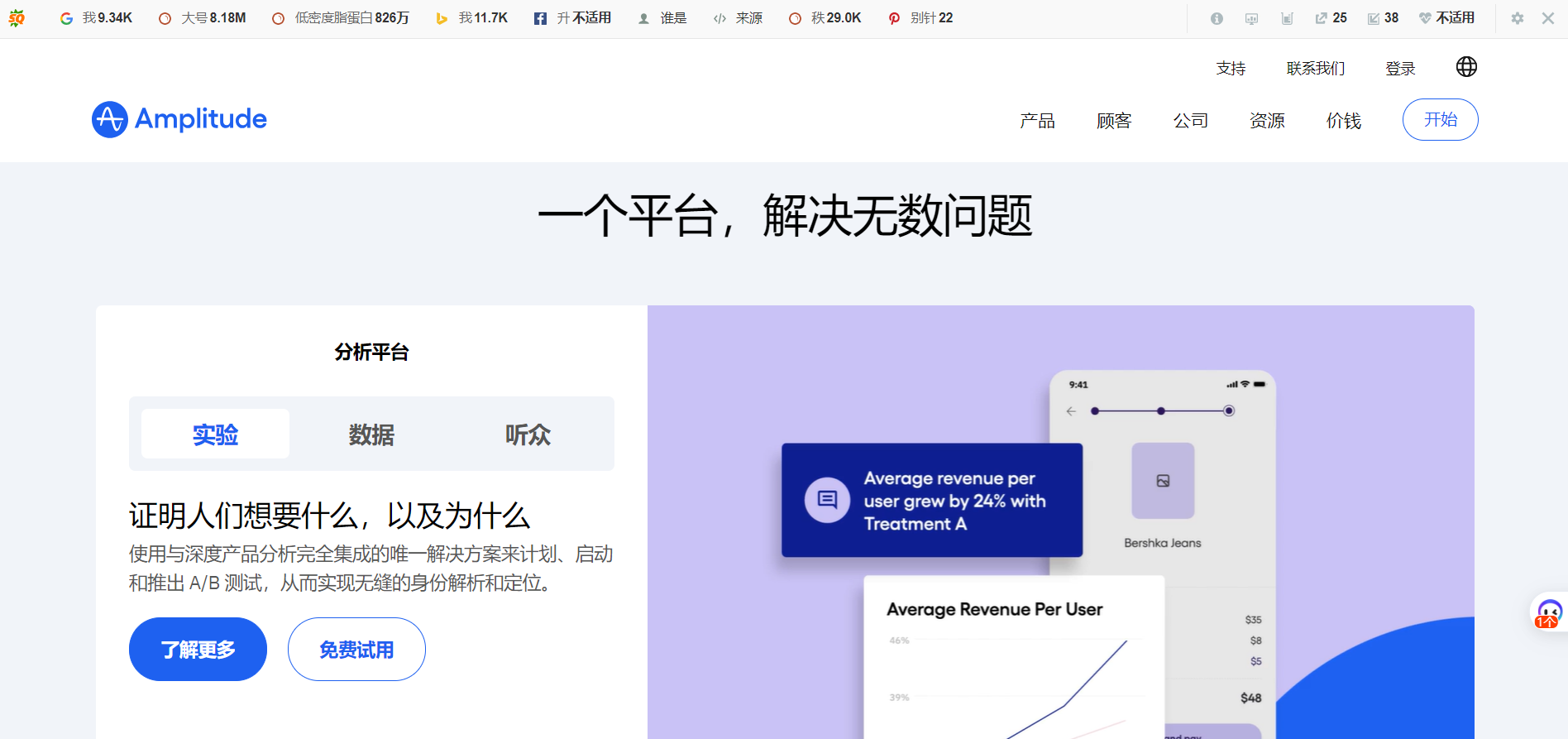View page source via the 来源 code icon
1568x739 pixels.
tap(719, 18)
